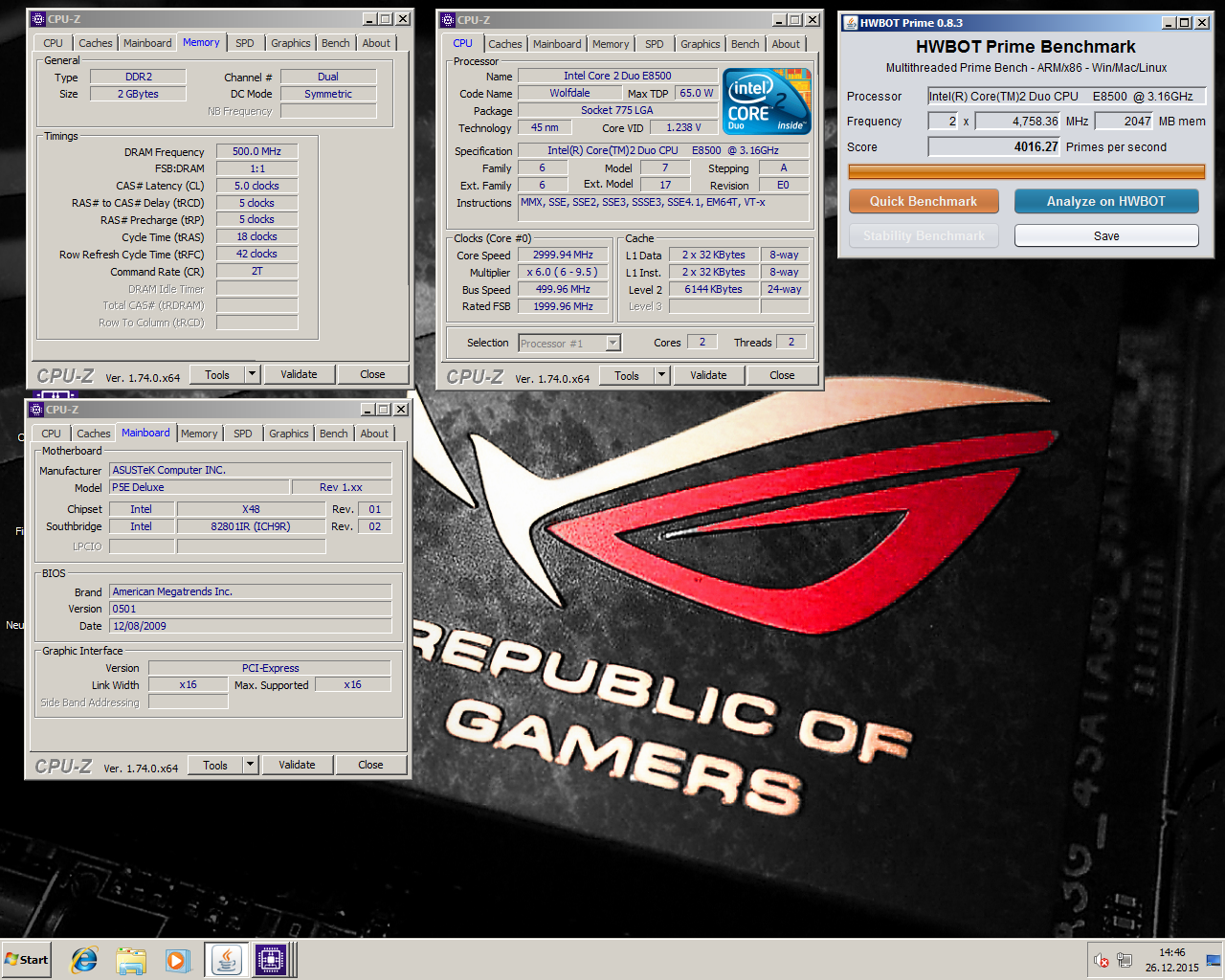Click the Save button in HWBOT Prime

click(1106, 235)
